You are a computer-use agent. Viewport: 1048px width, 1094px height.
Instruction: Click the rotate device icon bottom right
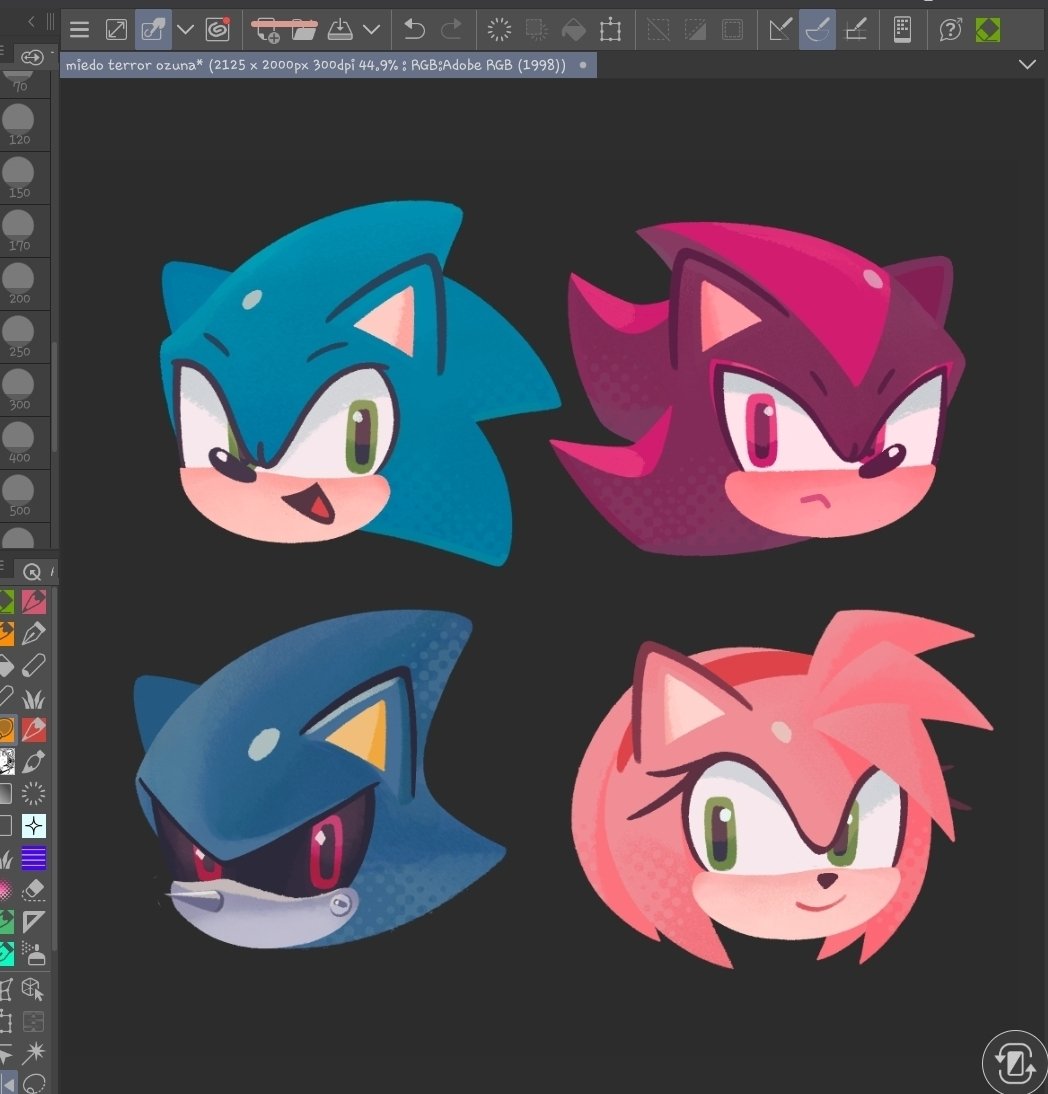coord(1015,1064)
